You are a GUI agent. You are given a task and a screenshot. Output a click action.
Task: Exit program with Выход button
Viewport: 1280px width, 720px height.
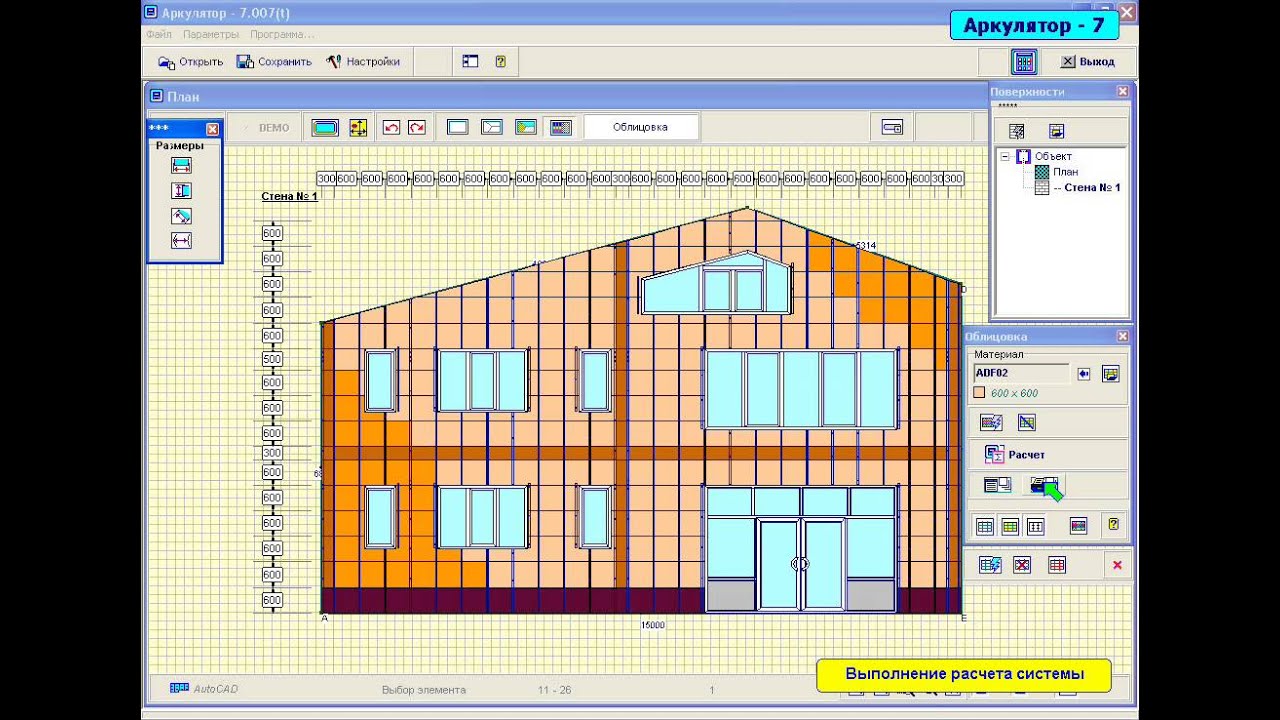(1088, 62)
